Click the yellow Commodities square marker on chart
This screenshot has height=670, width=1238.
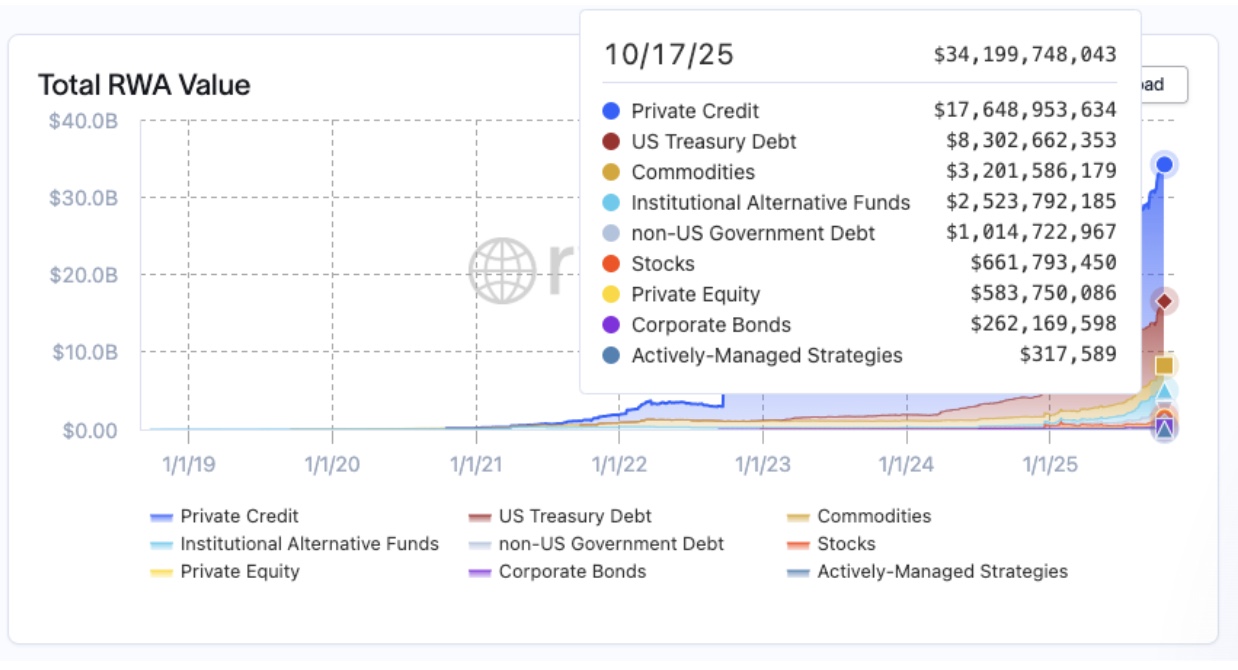1163,365
